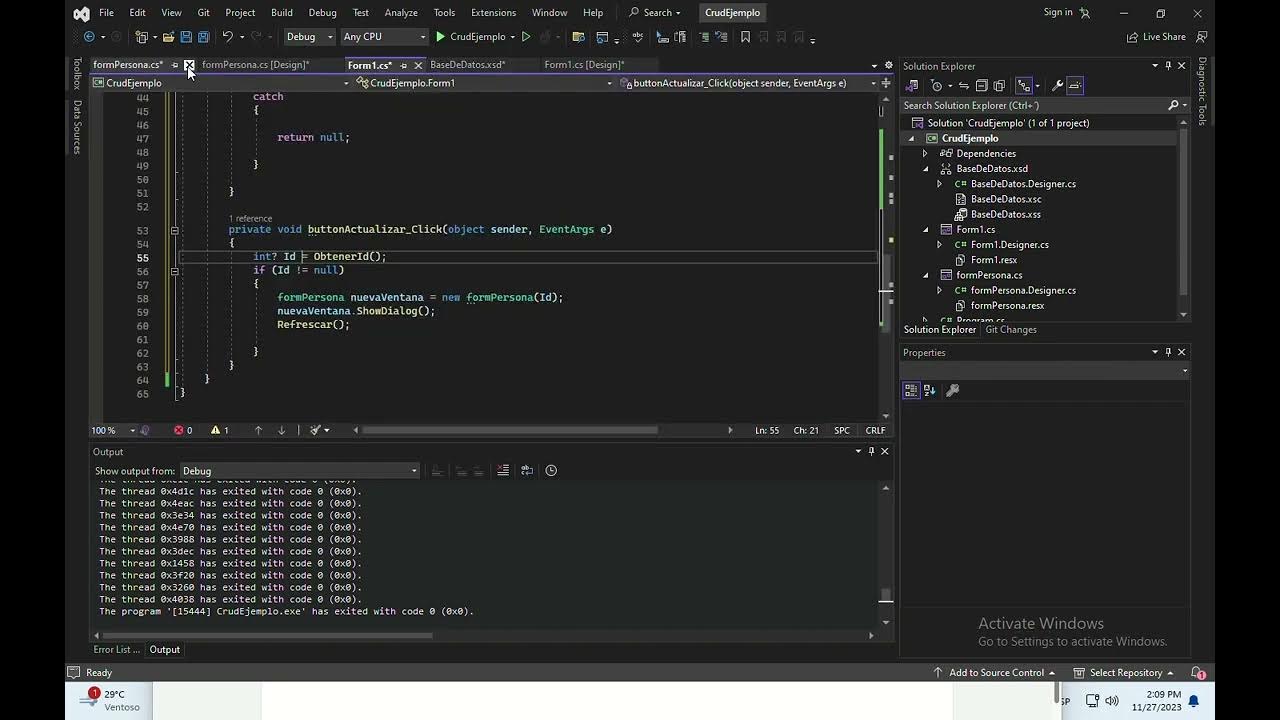Screen dimensions: 1280x720
Task: Open the notifications bell in status bar
Action: (x=1198, y=673)
